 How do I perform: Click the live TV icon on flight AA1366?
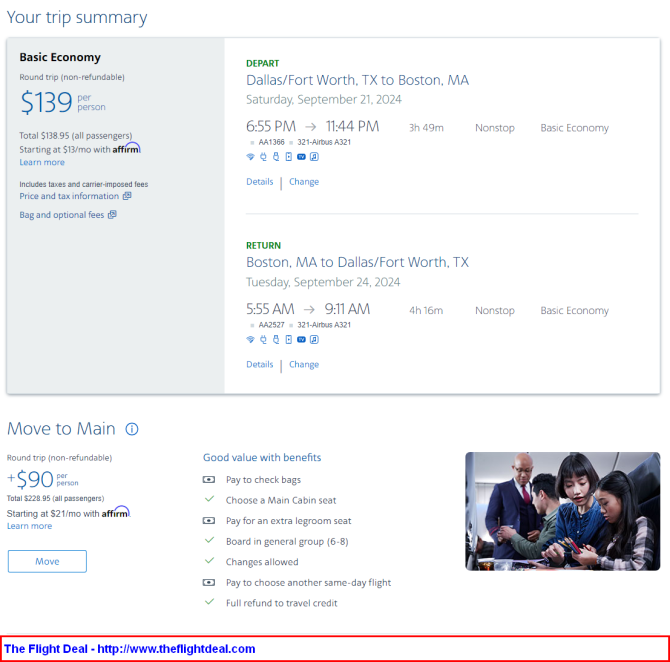[301, 157]
